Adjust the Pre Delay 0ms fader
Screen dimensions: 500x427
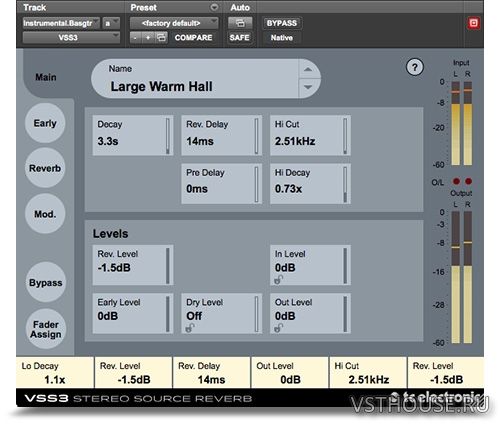[256, 184]
